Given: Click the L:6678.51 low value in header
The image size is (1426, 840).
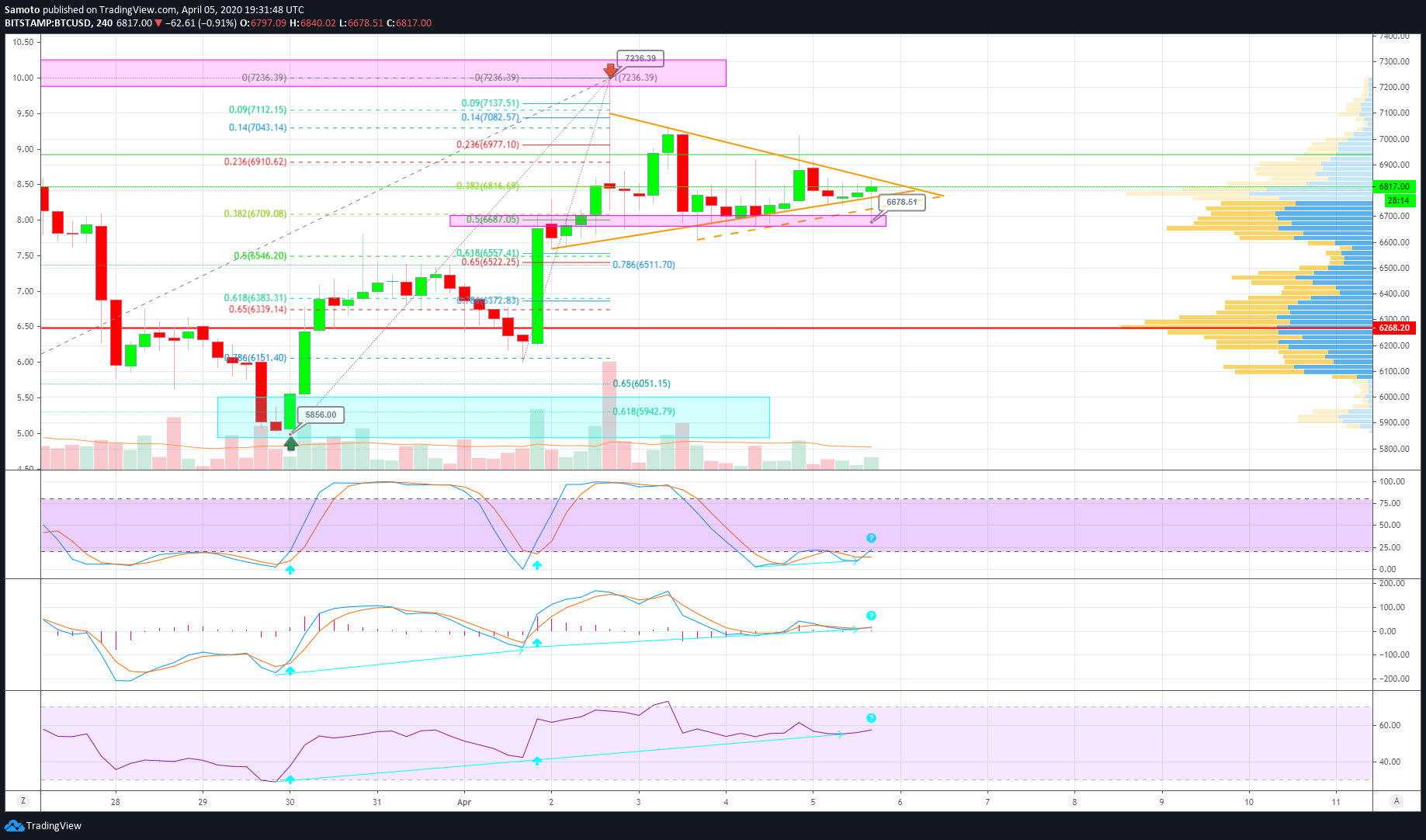Looking at the screenshot, I should click(x=362, y=23).
